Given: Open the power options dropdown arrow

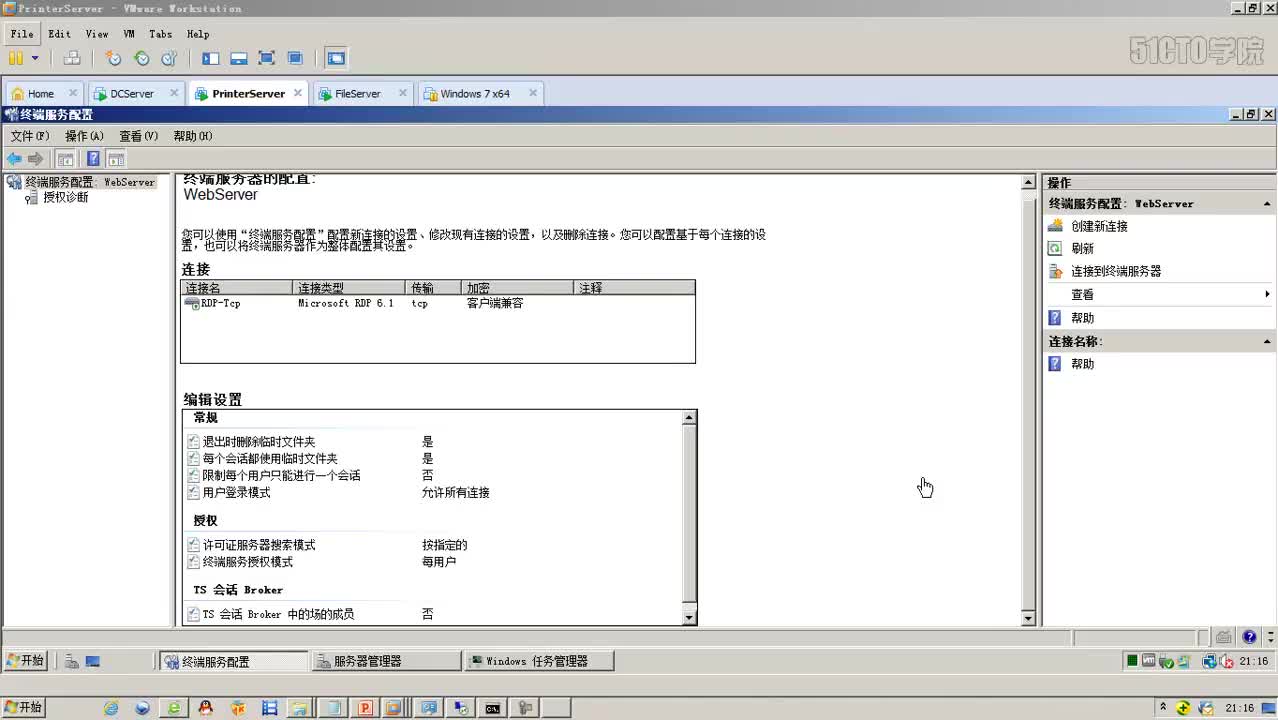Looking at the screenshot, I should (x=35, y=58).
